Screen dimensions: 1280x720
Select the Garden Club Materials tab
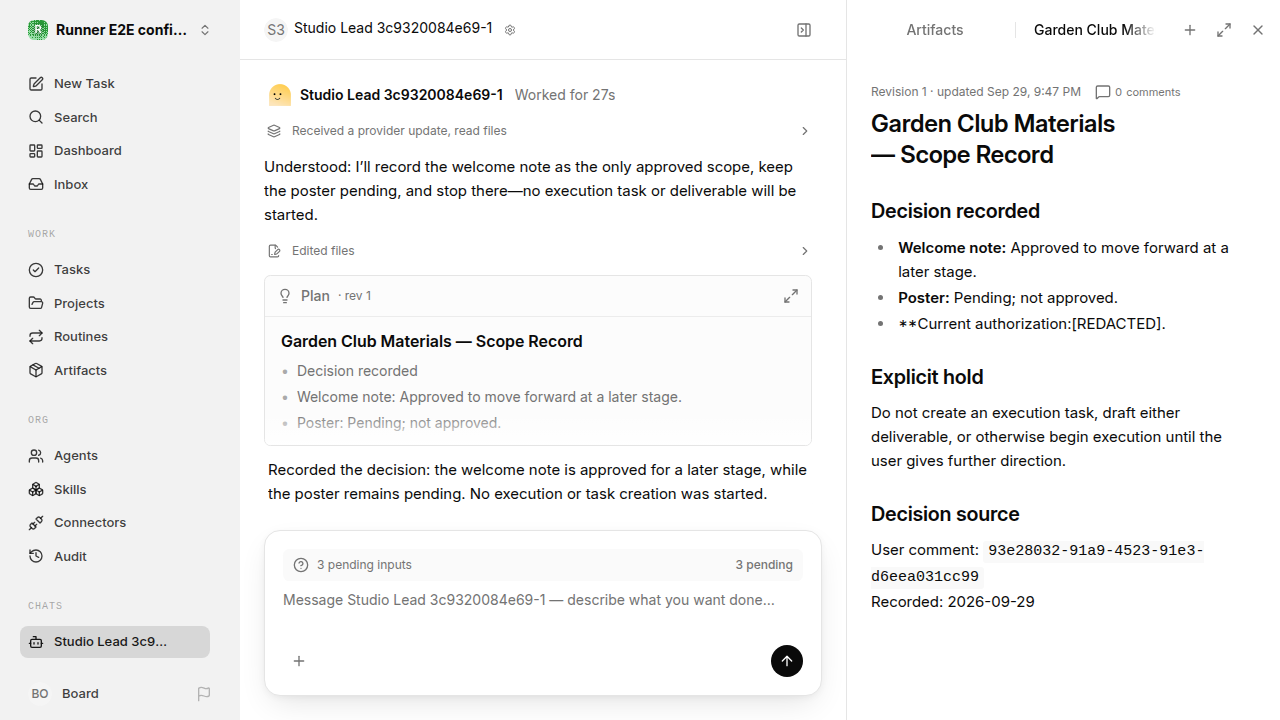tap(1094, 30)
